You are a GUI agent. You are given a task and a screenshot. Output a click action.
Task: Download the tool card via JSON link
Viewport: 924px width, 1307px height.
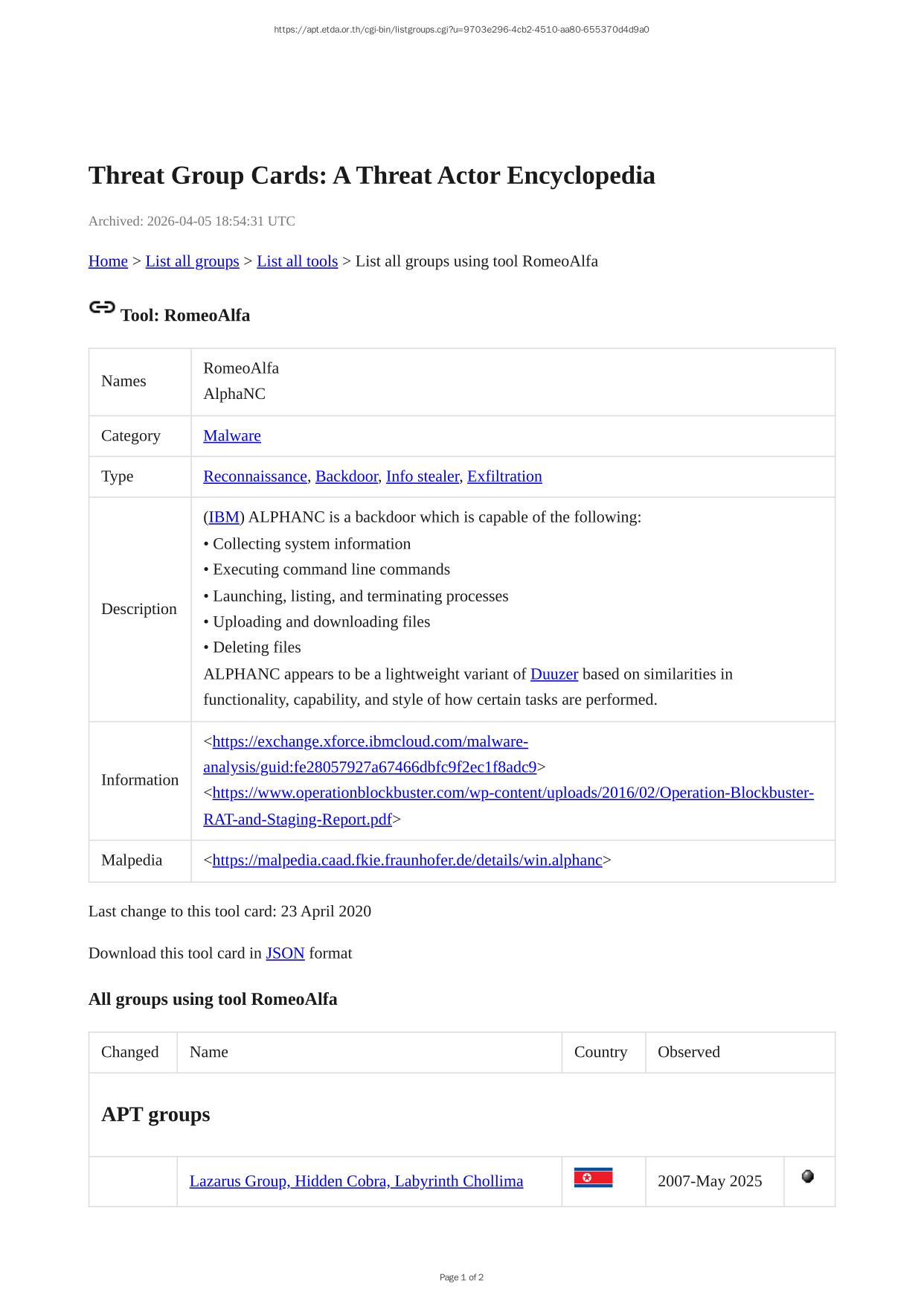tap(285, 953)
